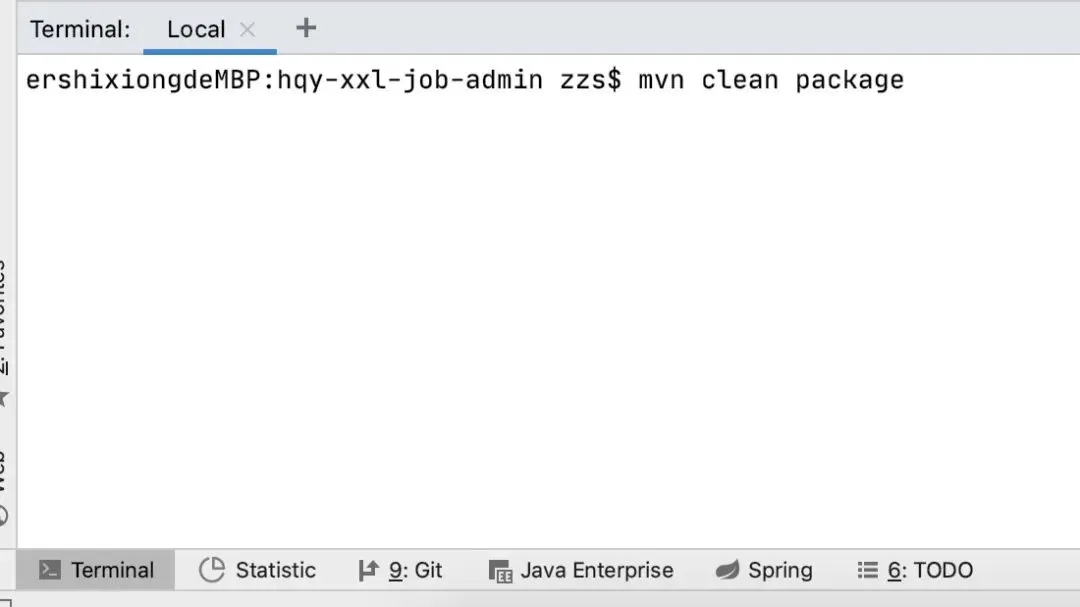Click the Java Enterprise icon
This screenshot has height=607, width=1080.
(500, 571)
